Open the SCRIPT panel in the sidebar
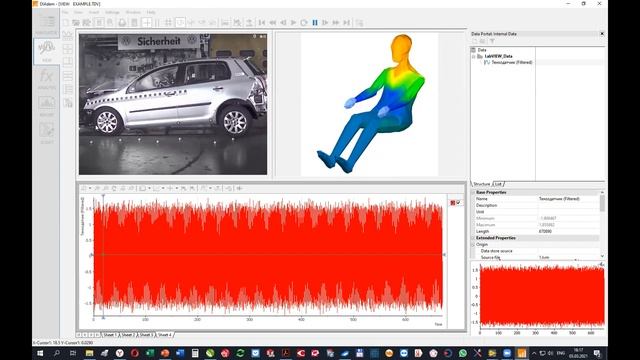 click(x=47, y=133)
